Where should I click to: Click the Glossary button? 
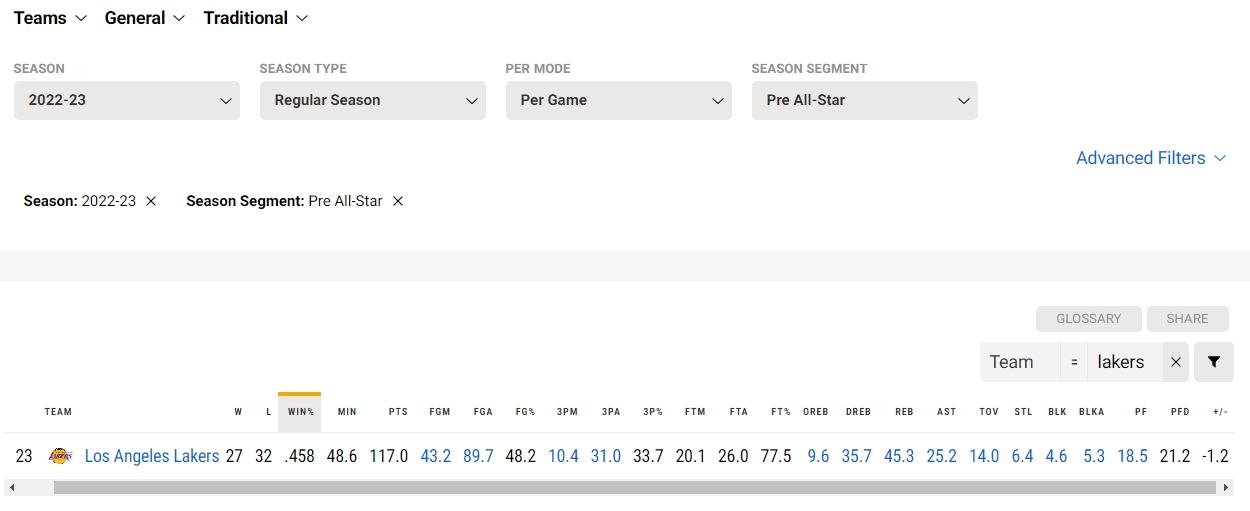pyautogui.click(x=1088, y=319)
